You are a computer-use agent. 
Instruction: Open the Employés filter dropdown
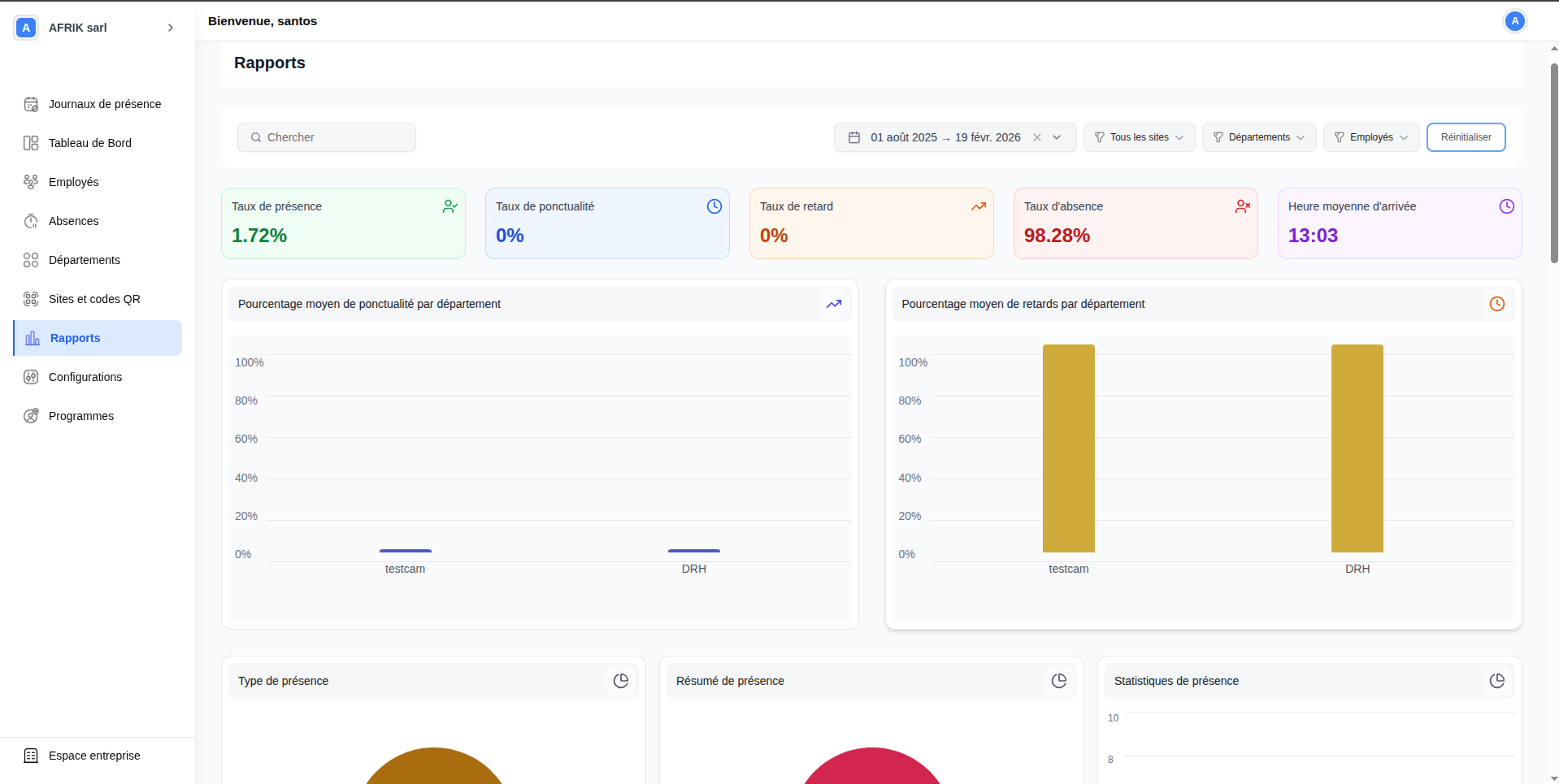(x=1370, y=137)
